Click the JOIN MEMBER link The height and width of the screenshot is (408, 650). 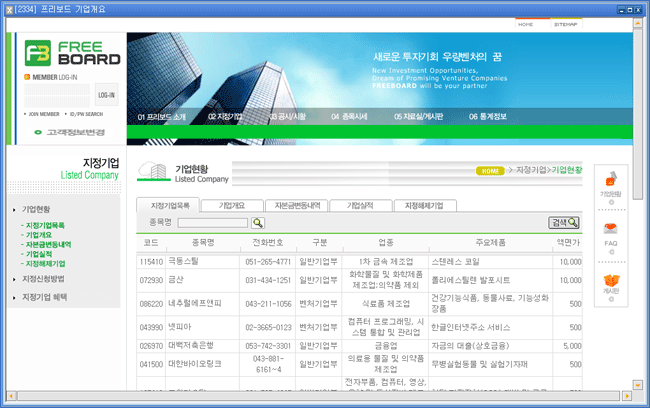tap(41, 114)
